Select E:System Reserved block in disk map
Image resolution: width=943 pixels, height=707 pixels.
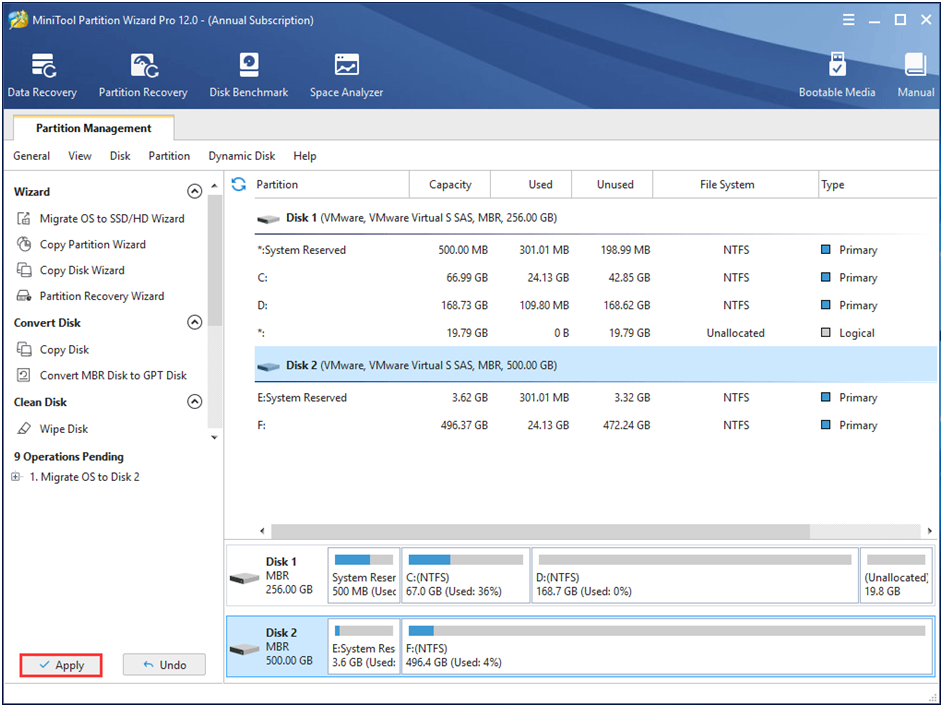(x=364, y=647)
